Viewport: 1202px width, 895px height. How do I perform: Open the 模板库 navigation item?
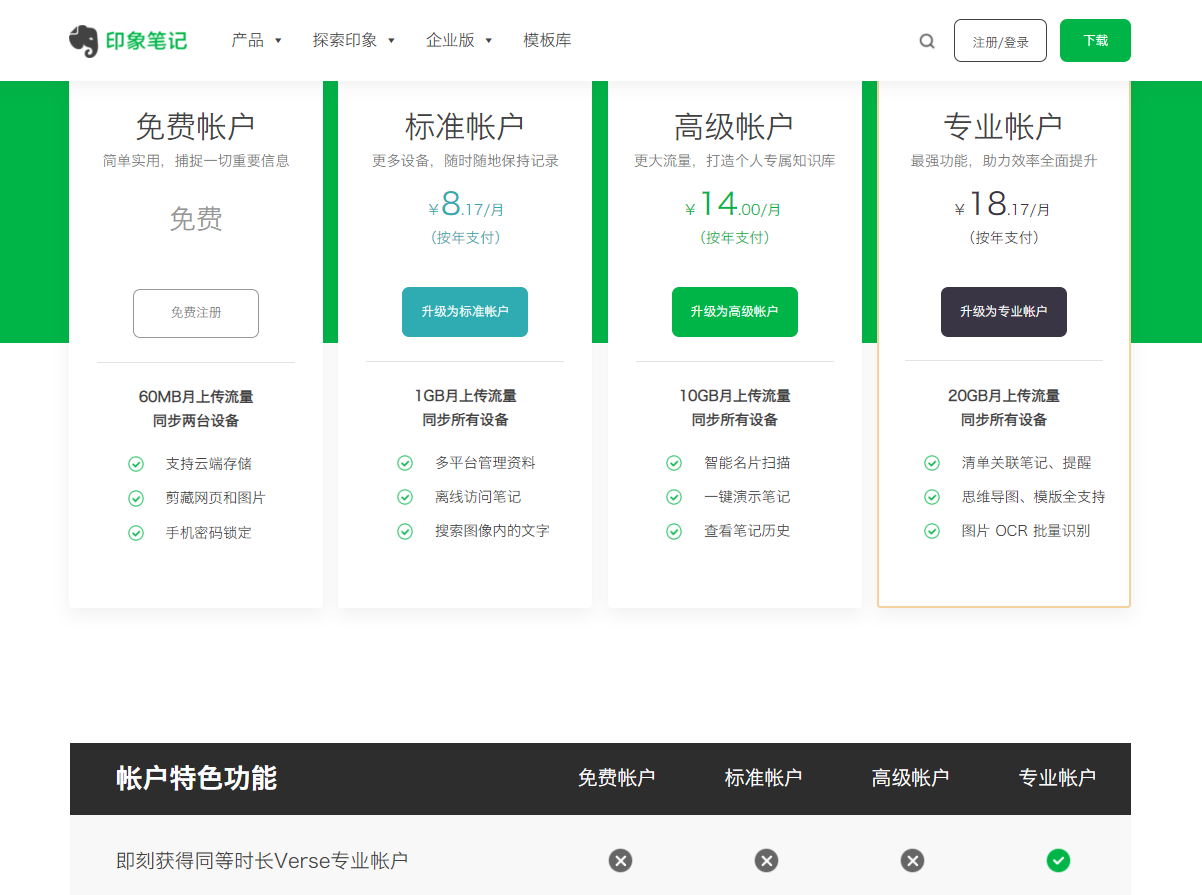[x=547, y=41]
